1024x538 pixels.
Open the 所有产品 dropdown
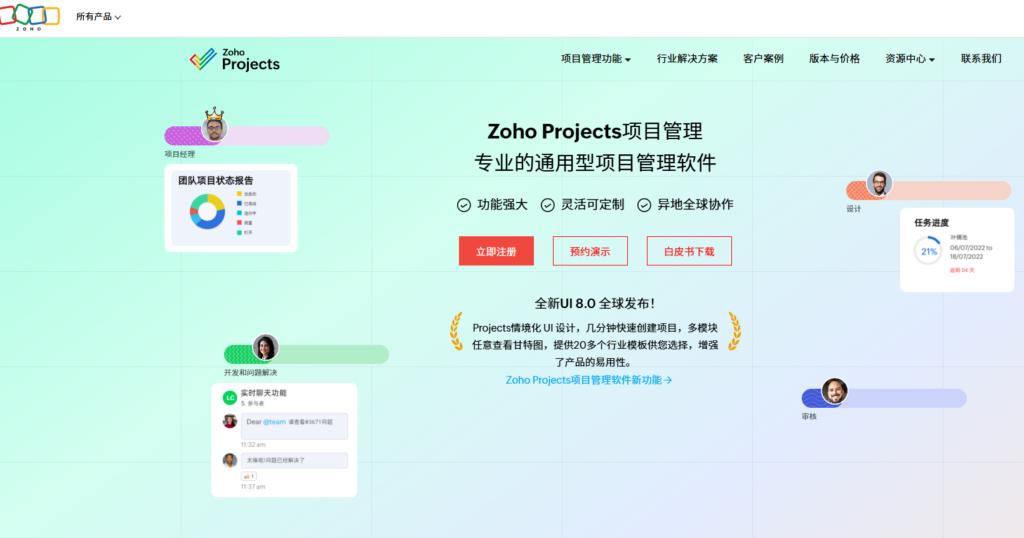(x=98, y=17)
